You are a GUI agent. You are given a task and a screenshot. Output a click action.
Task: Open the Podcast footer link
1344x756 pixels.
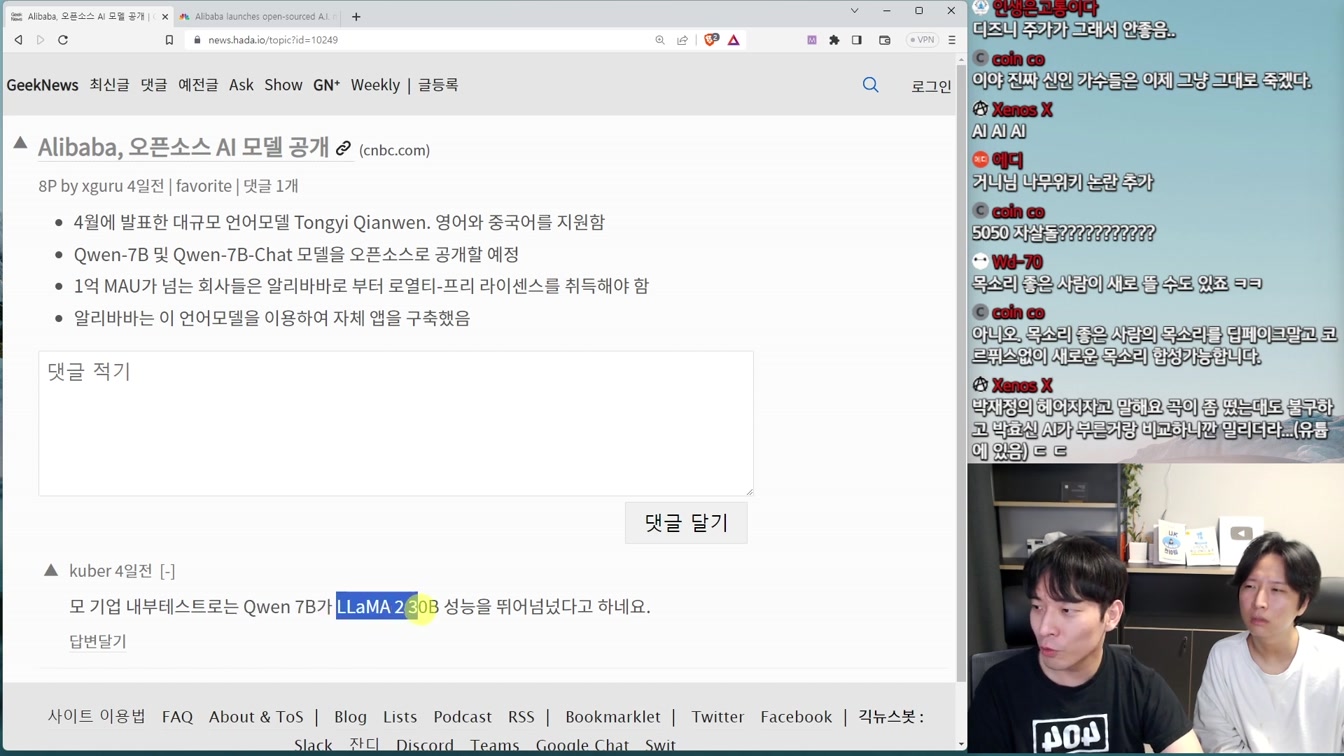pos(462,717)
